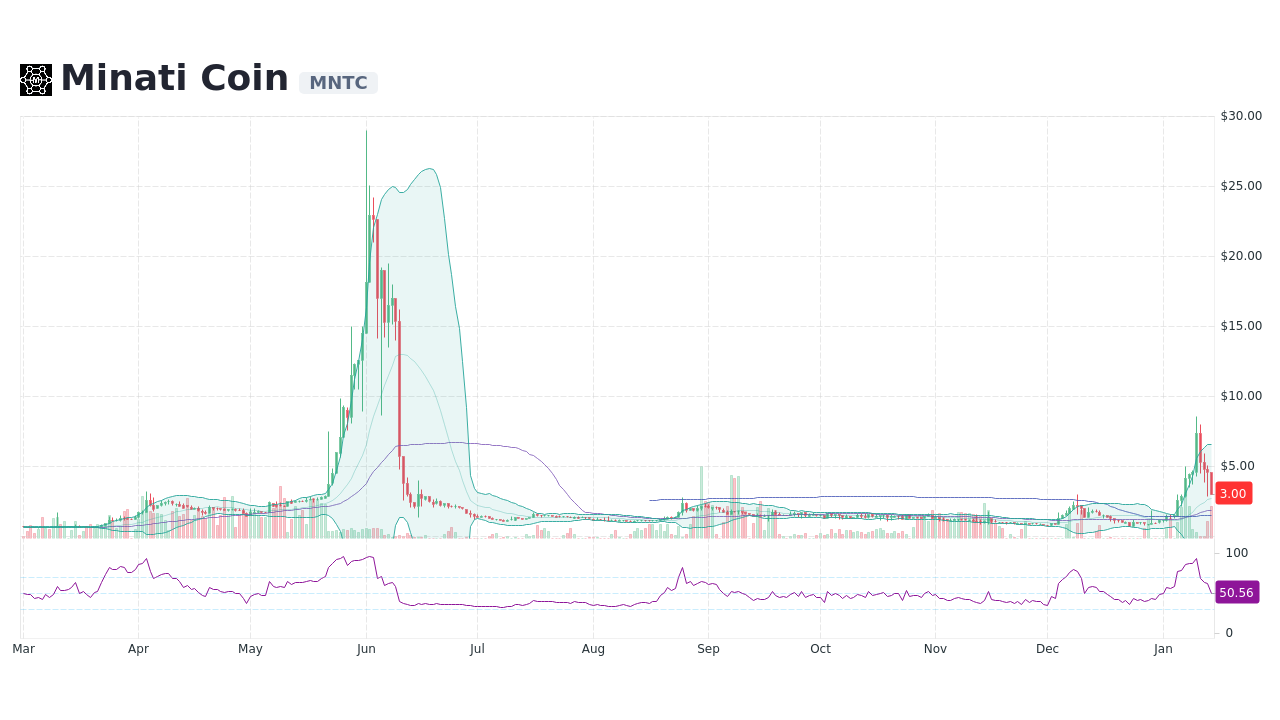Click the June price spike peak
1280x720 pixels.
pyautogui.click(x=366, y=132)
